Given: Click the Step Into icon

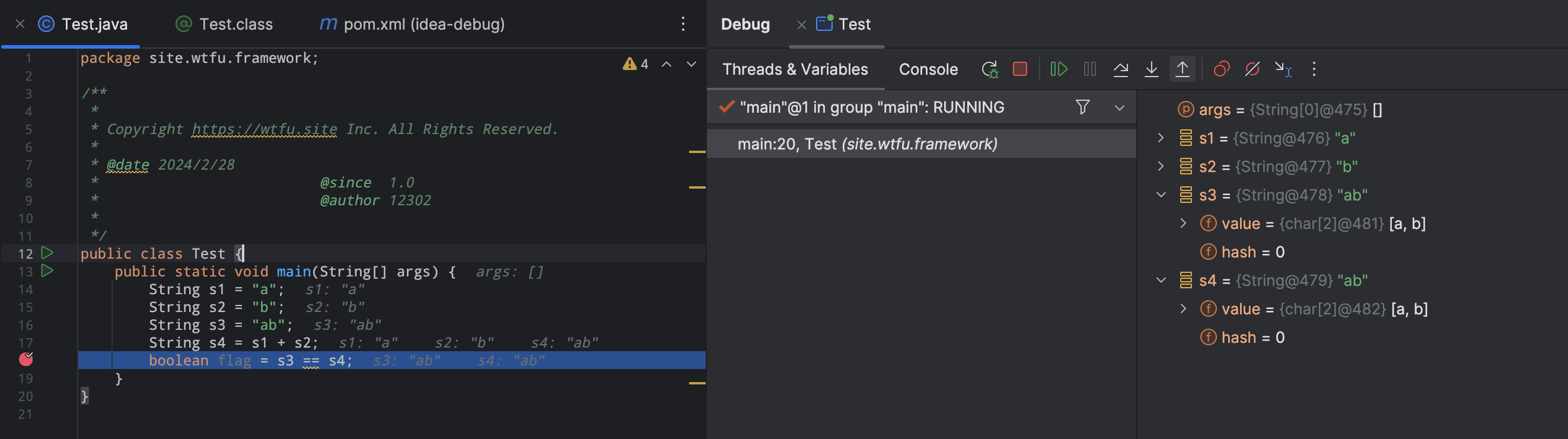Looking at the screenshot, I should point(1151,69).
